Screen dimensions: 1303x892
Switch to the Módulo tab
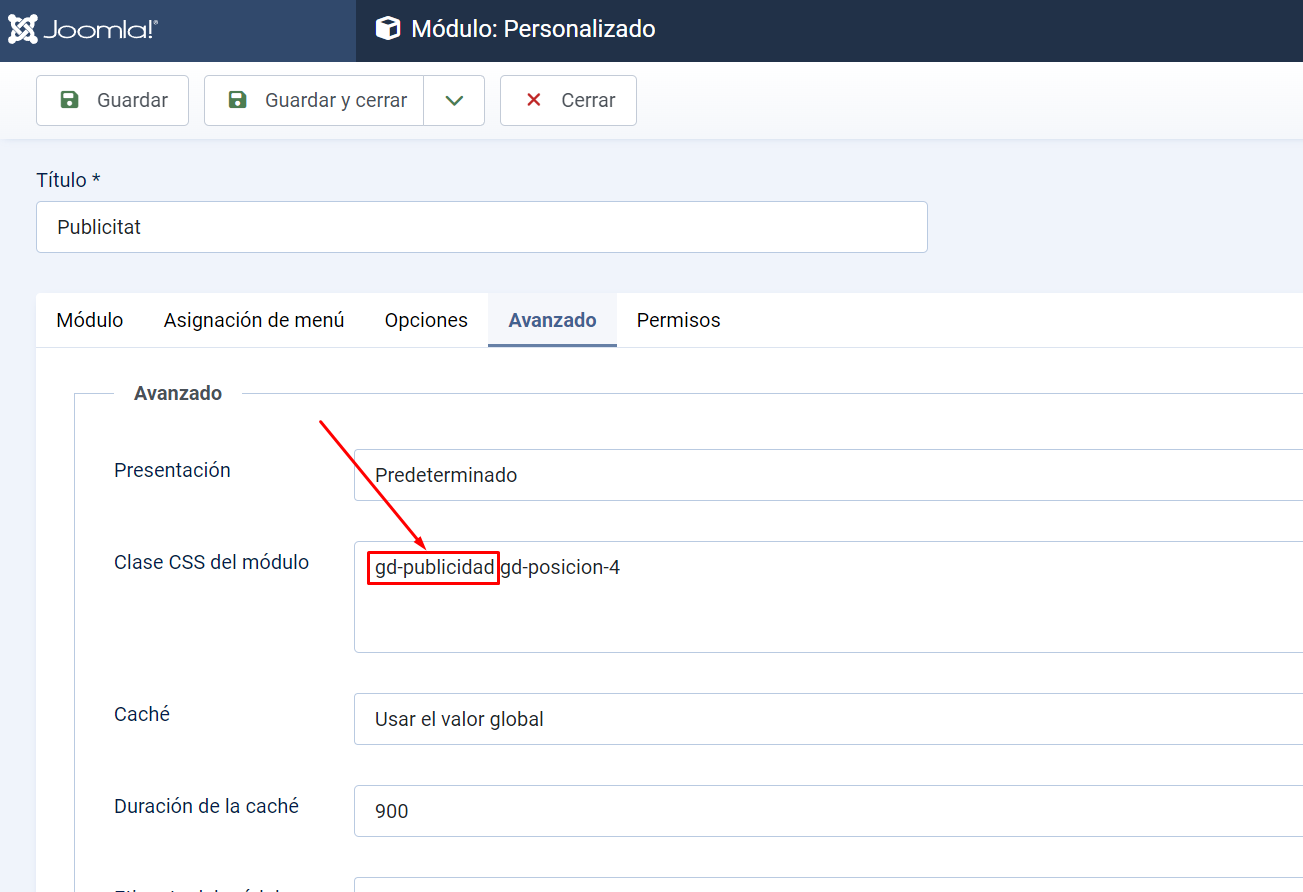(x=90, y=320)
